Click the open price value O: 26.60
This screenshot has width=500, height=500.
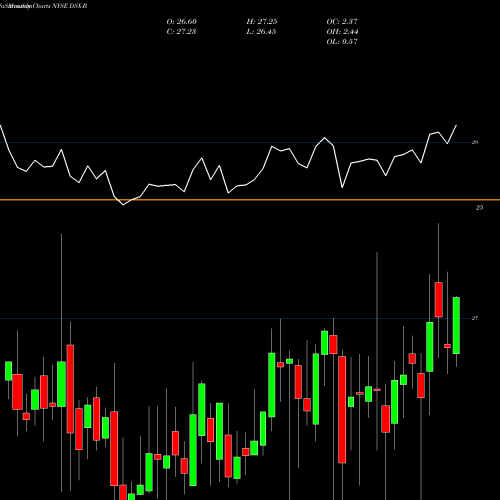click(x=182, y=22)
